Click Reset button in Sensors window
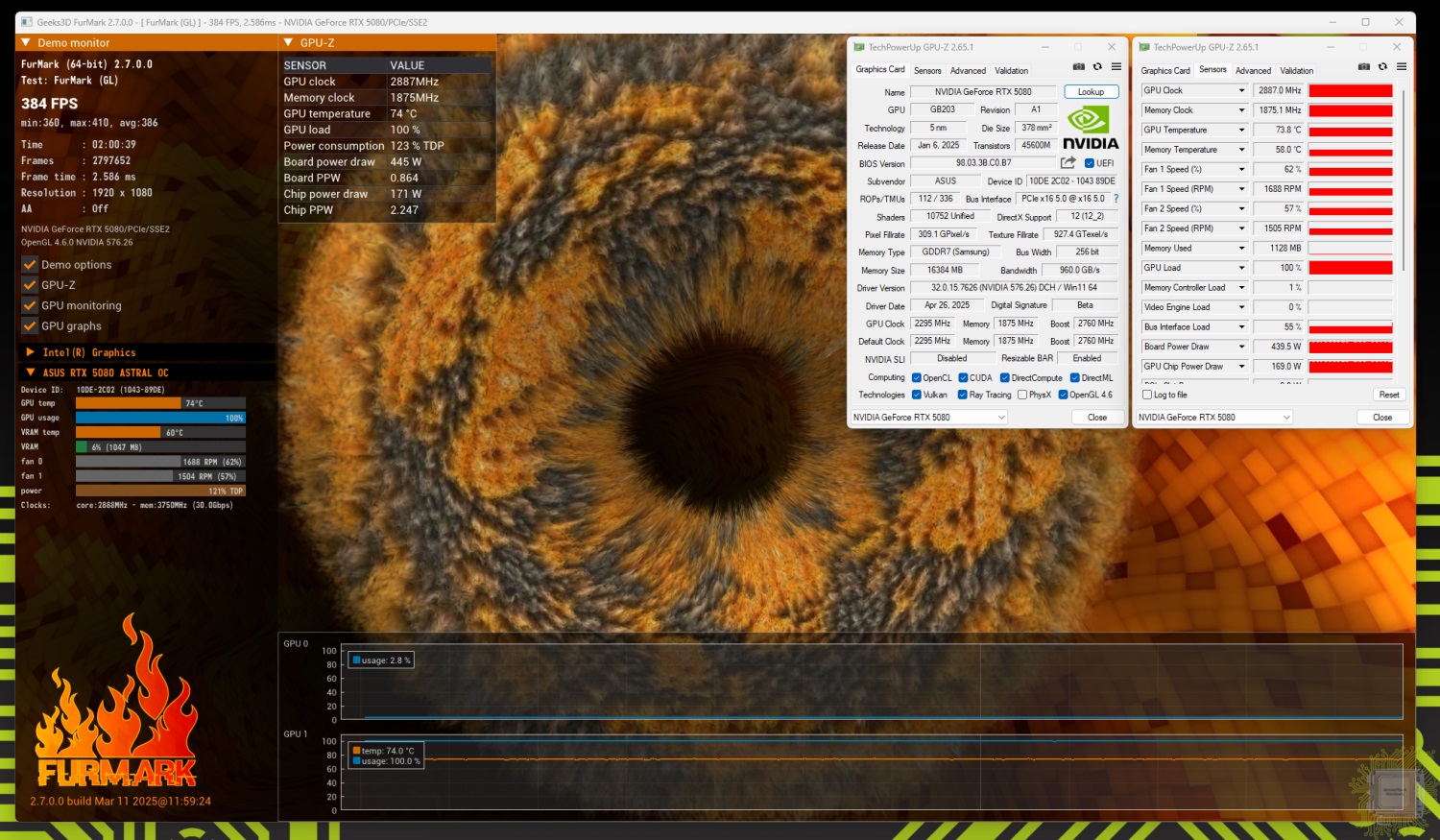1440x840 pixels. click(1388, 395)
